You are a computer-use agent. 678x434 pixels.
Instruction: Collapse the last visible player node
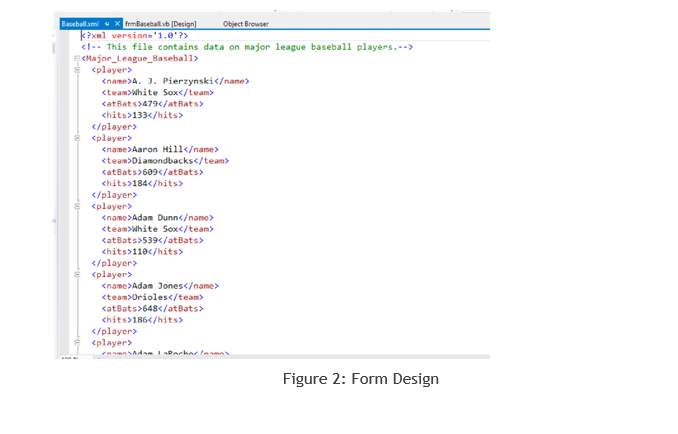coord(77,342)
